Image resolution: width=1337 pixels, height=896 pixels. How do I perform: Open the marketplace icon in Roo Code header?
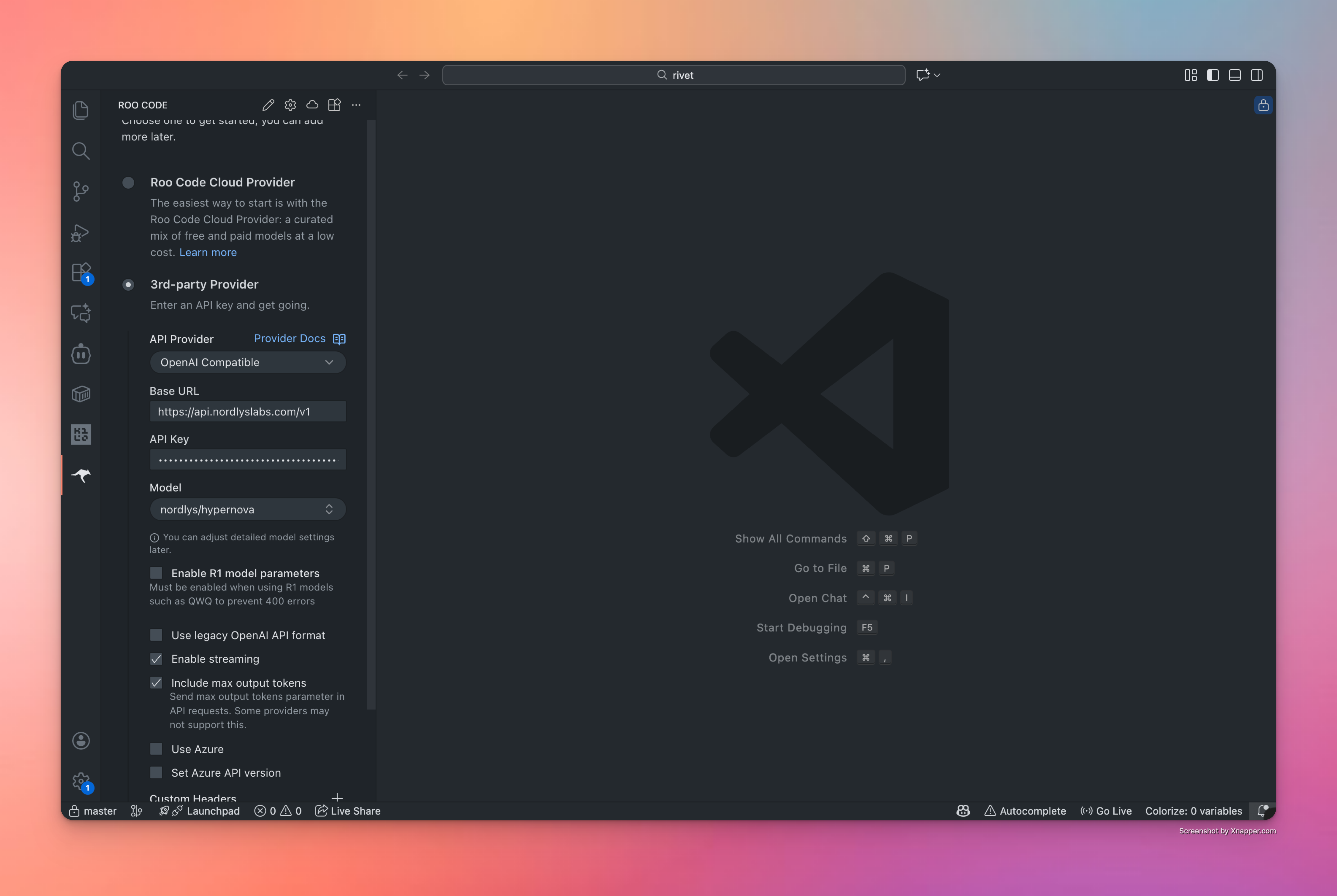click(x=334, y=104)
